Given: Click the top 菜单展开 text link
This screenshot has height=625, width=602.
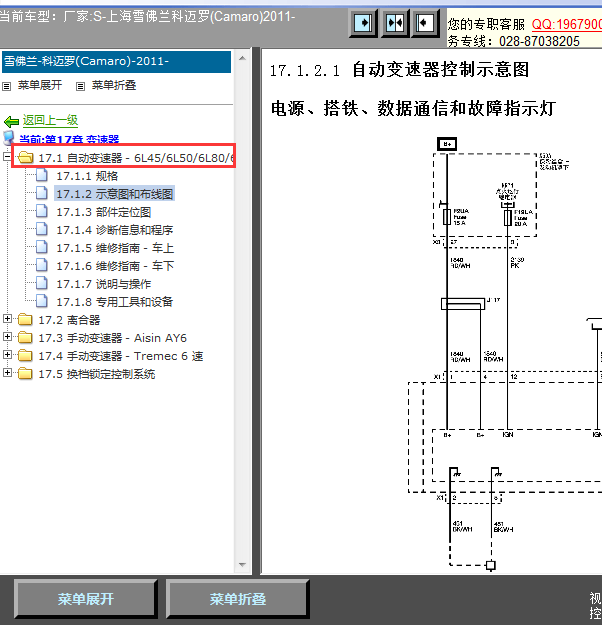Looking at the screenshot, I should coord(40,85).
